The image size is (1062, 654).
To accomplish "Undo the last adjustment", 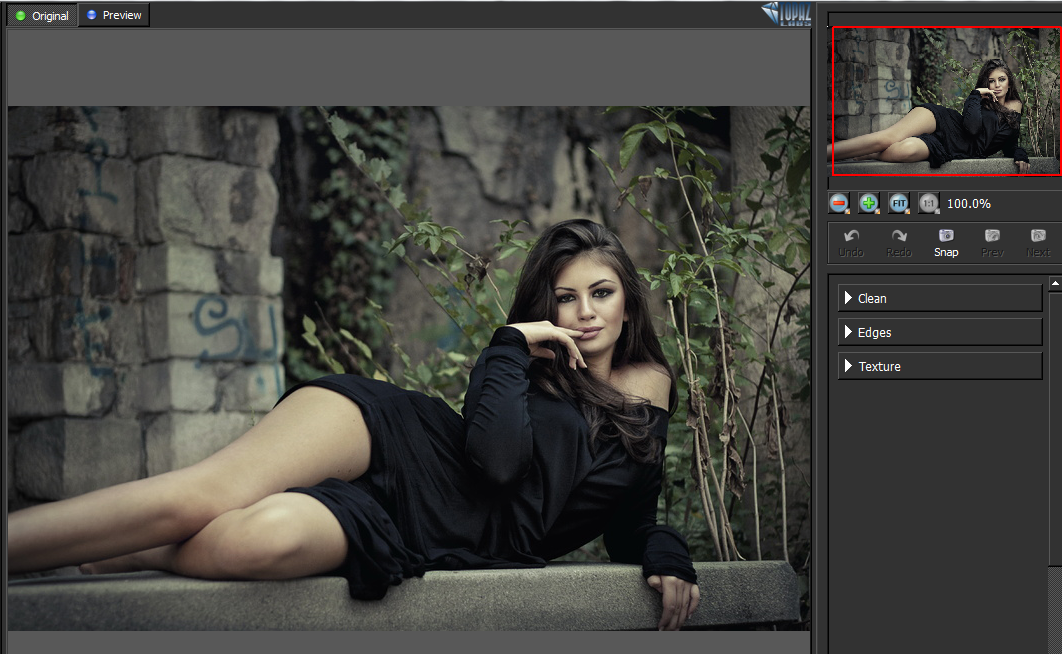I will click(x=851, y=242).
